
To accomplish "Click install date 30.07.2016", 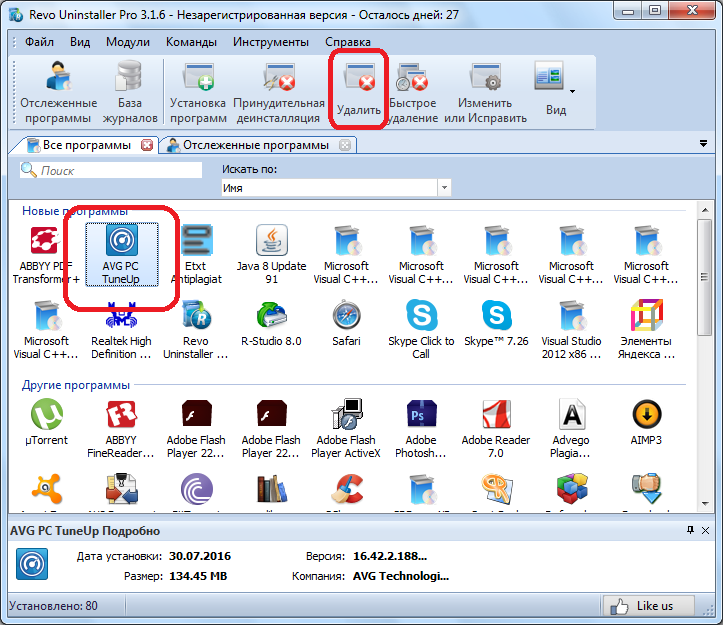I will [200, 556].
